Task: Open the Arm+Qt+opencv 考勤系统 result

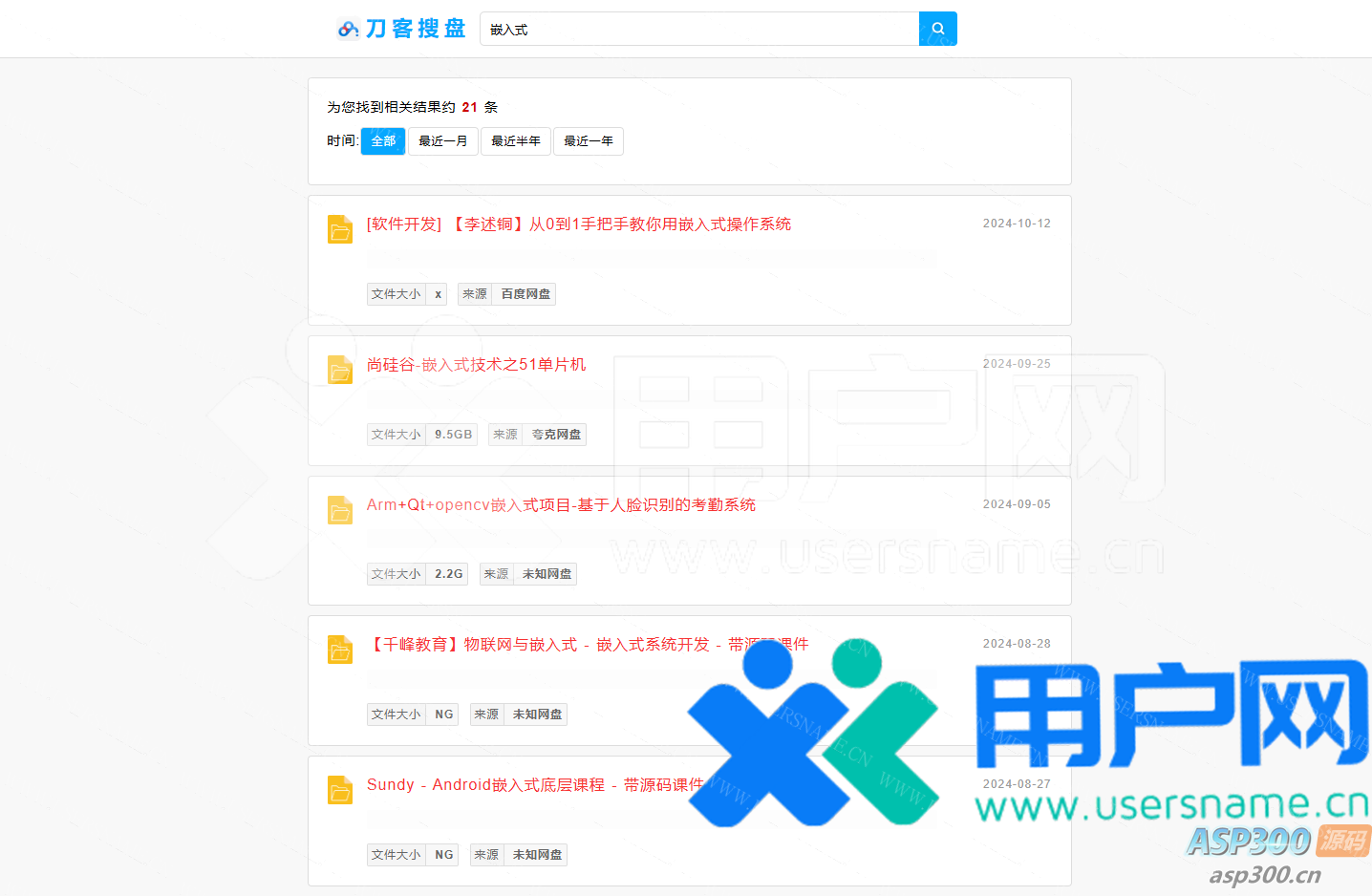Action: click(561, 504)
